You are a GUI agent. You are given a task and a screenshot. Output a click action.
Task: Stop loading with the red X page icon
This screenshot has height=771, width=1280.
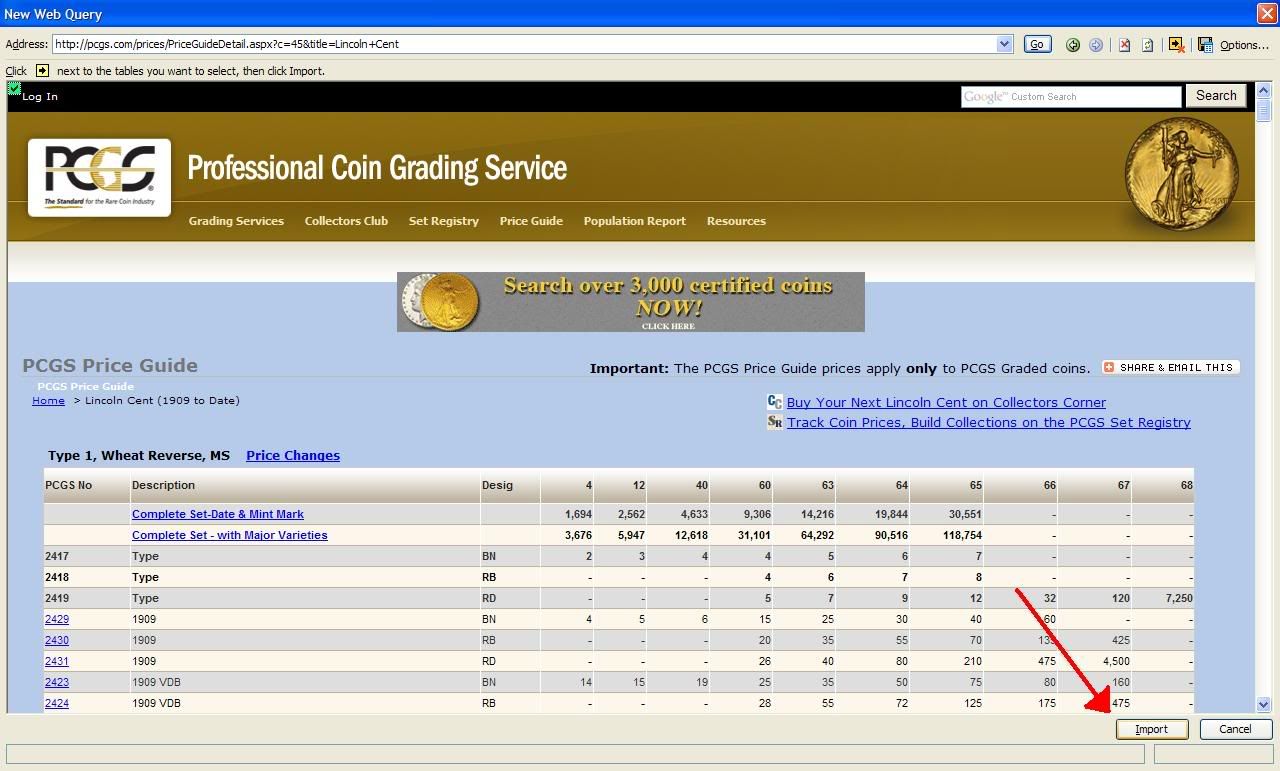pyautogui.click(x=1124, y=45)
